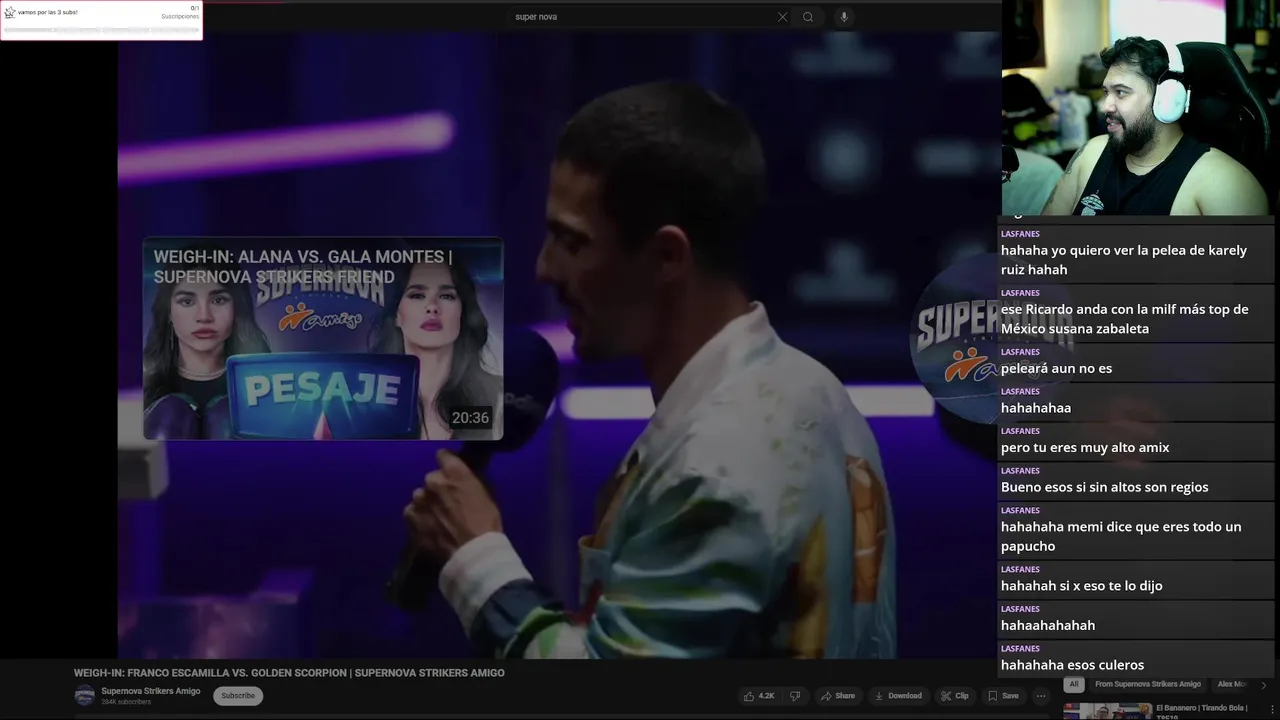Click chat message 'Bueno esos si sin altos son regios'
The image size is (1280, 720).
click(x=1136, y=481)
